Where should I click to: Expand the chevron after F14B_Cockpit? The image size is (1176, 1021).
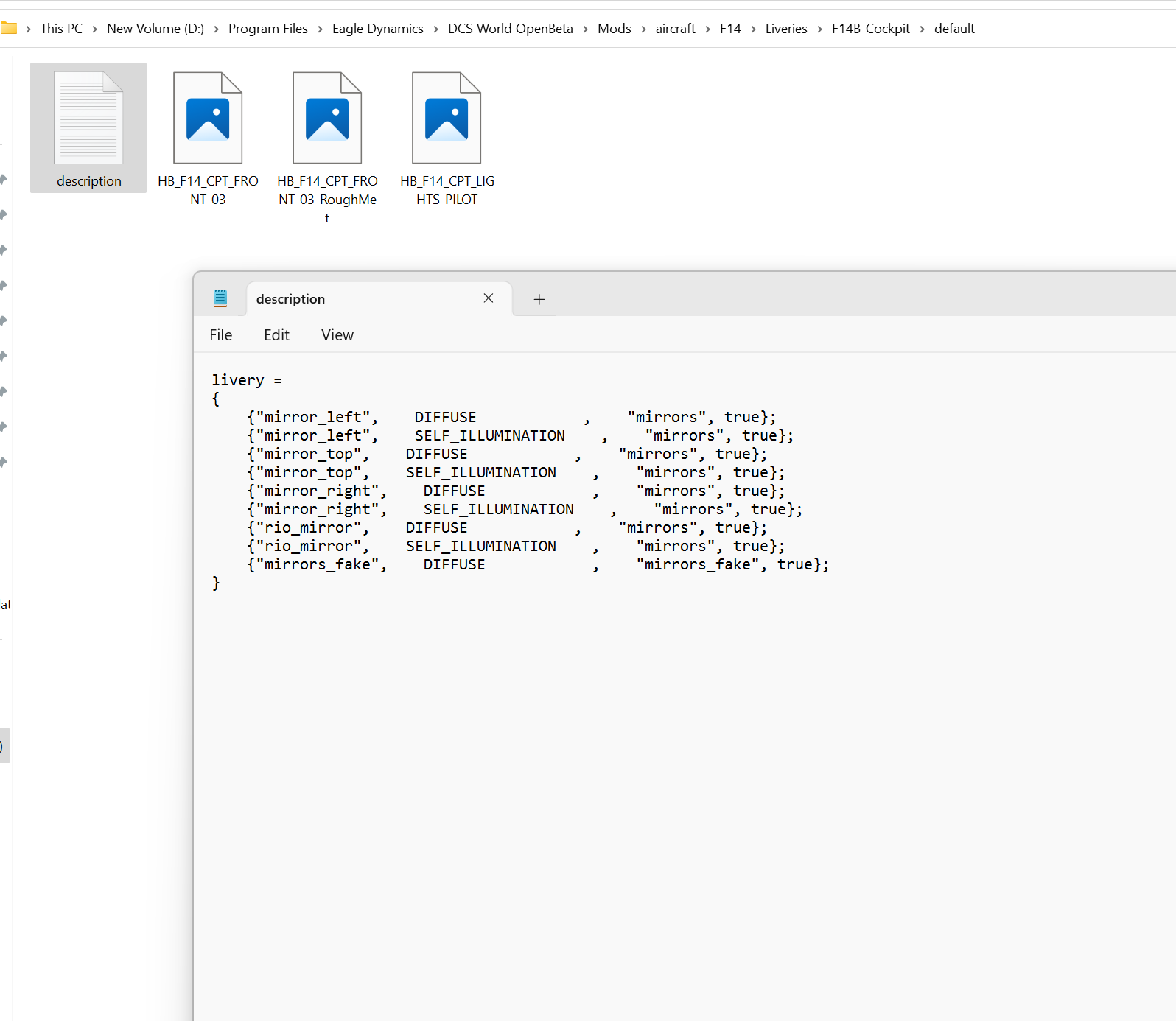(923, 29)
